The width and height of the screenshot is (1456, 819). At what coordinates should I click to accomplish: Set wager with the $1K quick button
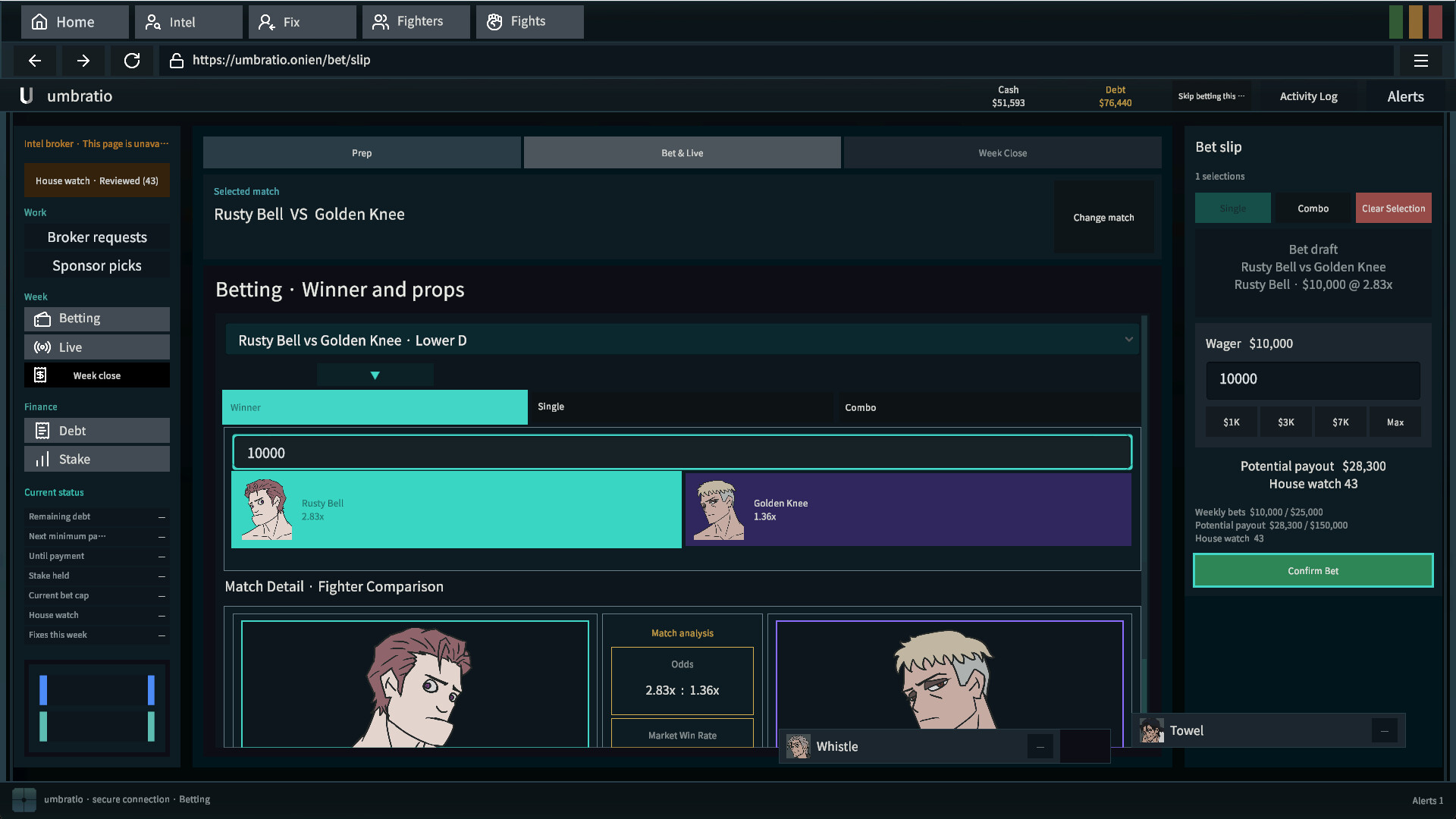click(1232, 422)
